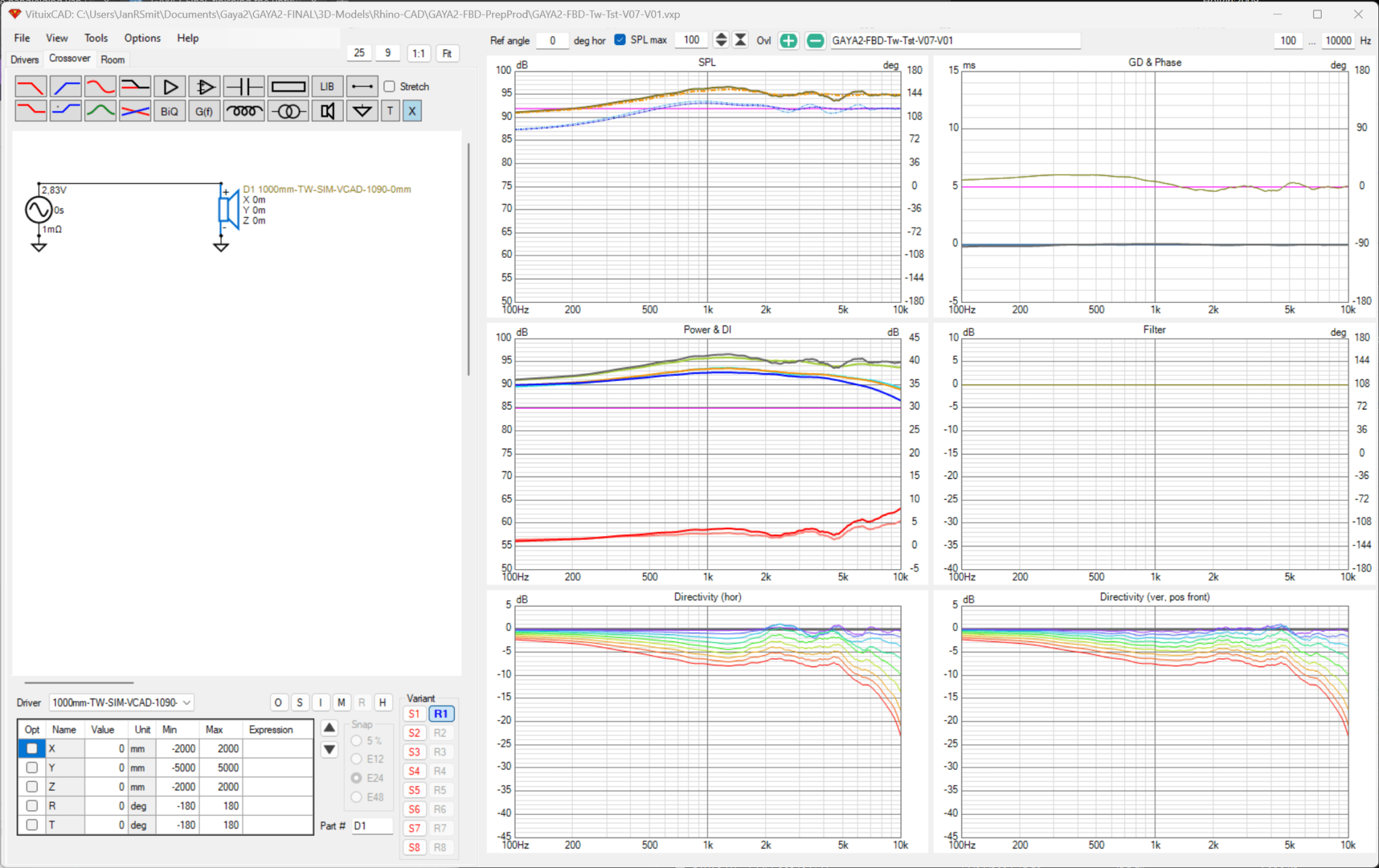This screenshot has height=868, width=1379.
Task: Click the T tool button
Action: click(x=391, y=110)
